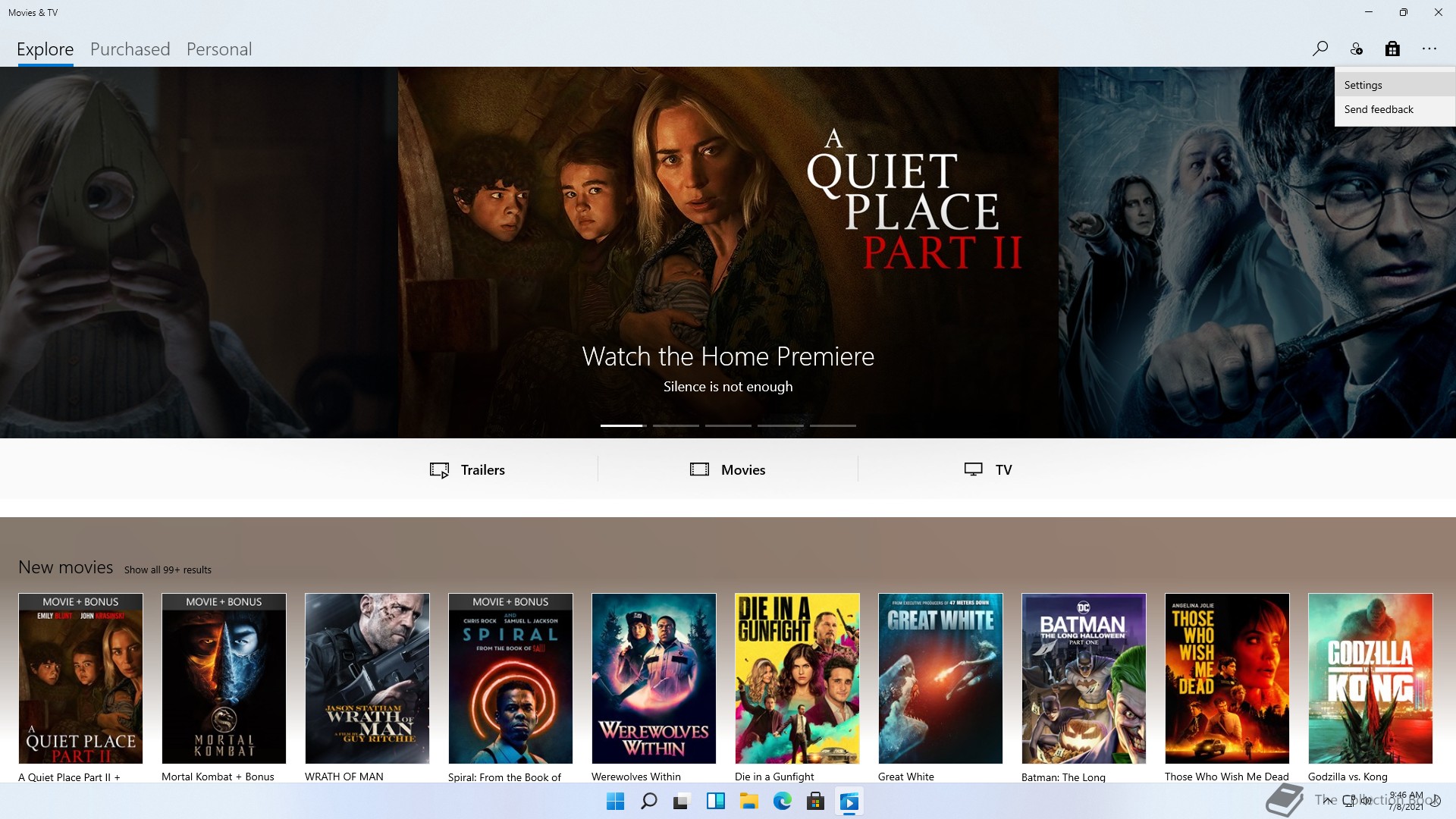Open the account profile icon
Viewport: 1456px width, 819px height.
[1356, 49]
